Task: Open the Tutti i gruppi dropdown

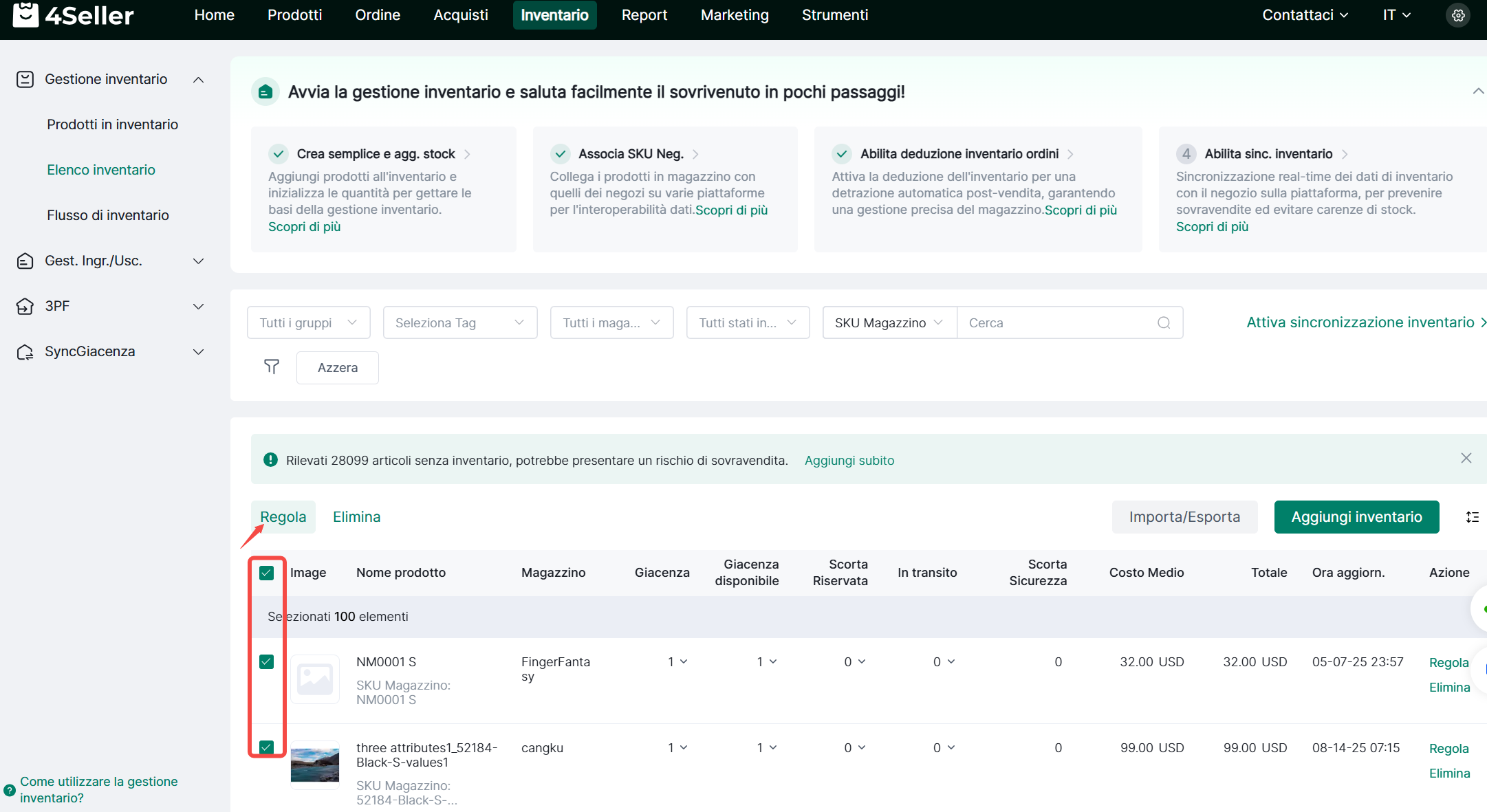Action: (308, 323)
